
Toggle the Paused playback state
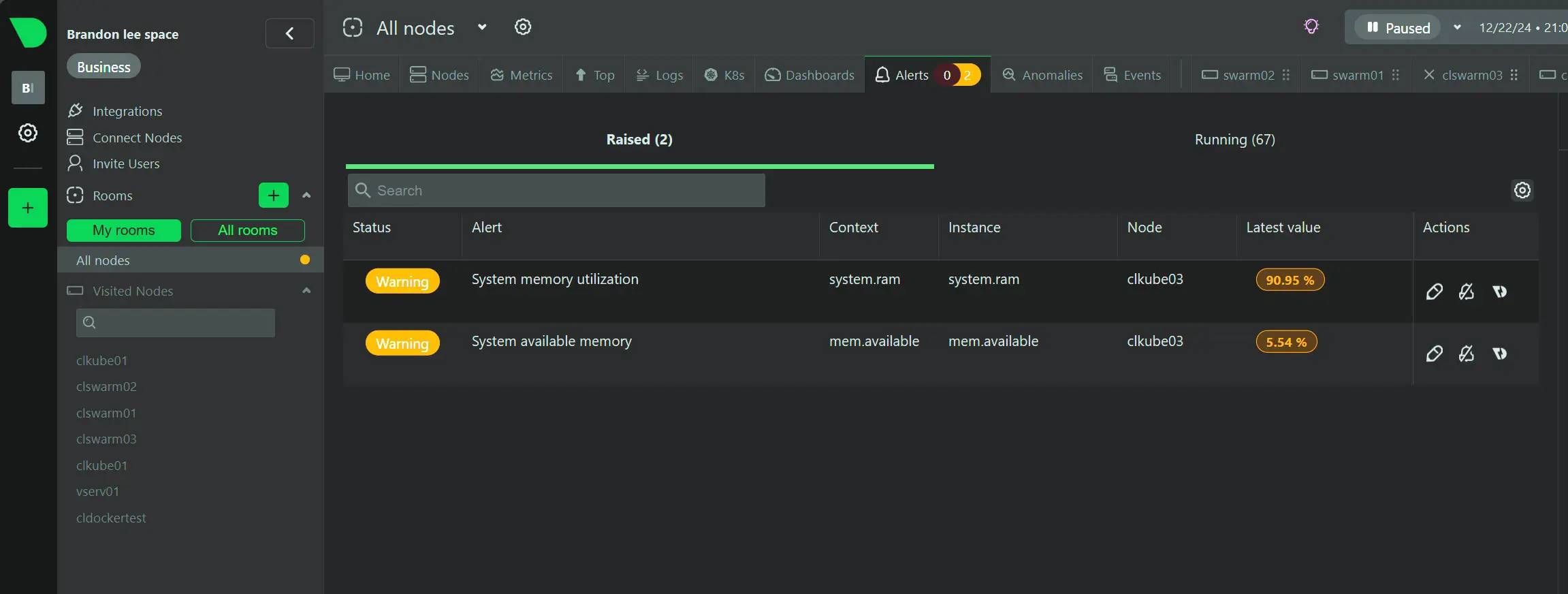tap(1398, 28)
